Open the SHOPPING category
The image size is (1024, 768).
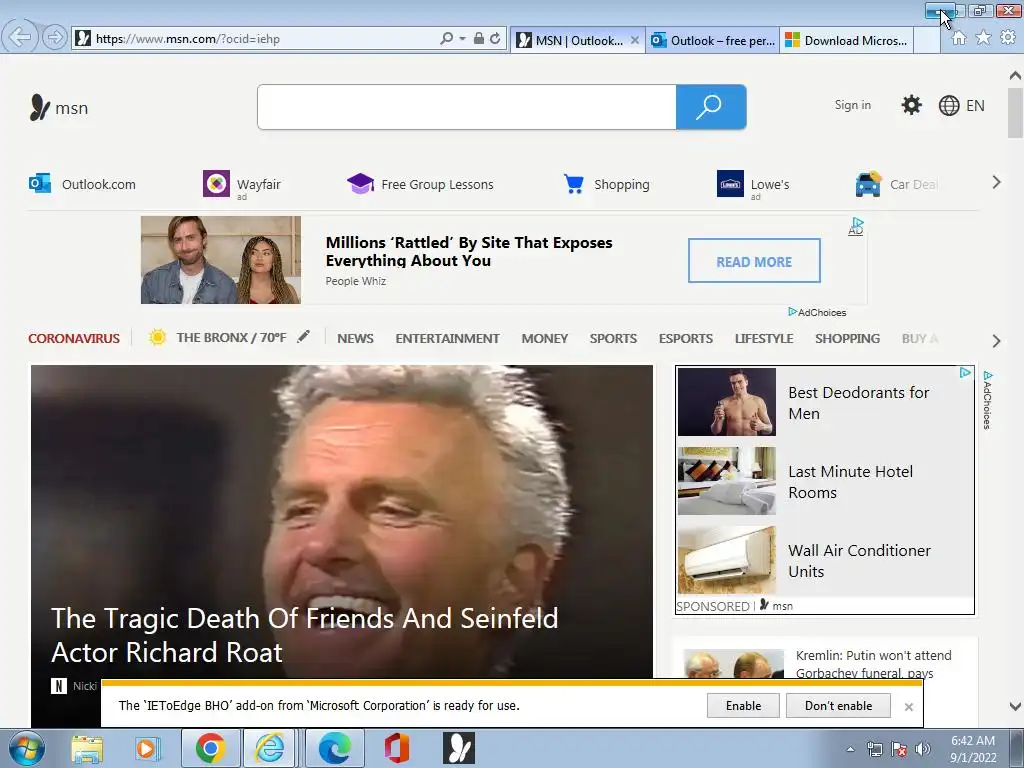[848, 338]
